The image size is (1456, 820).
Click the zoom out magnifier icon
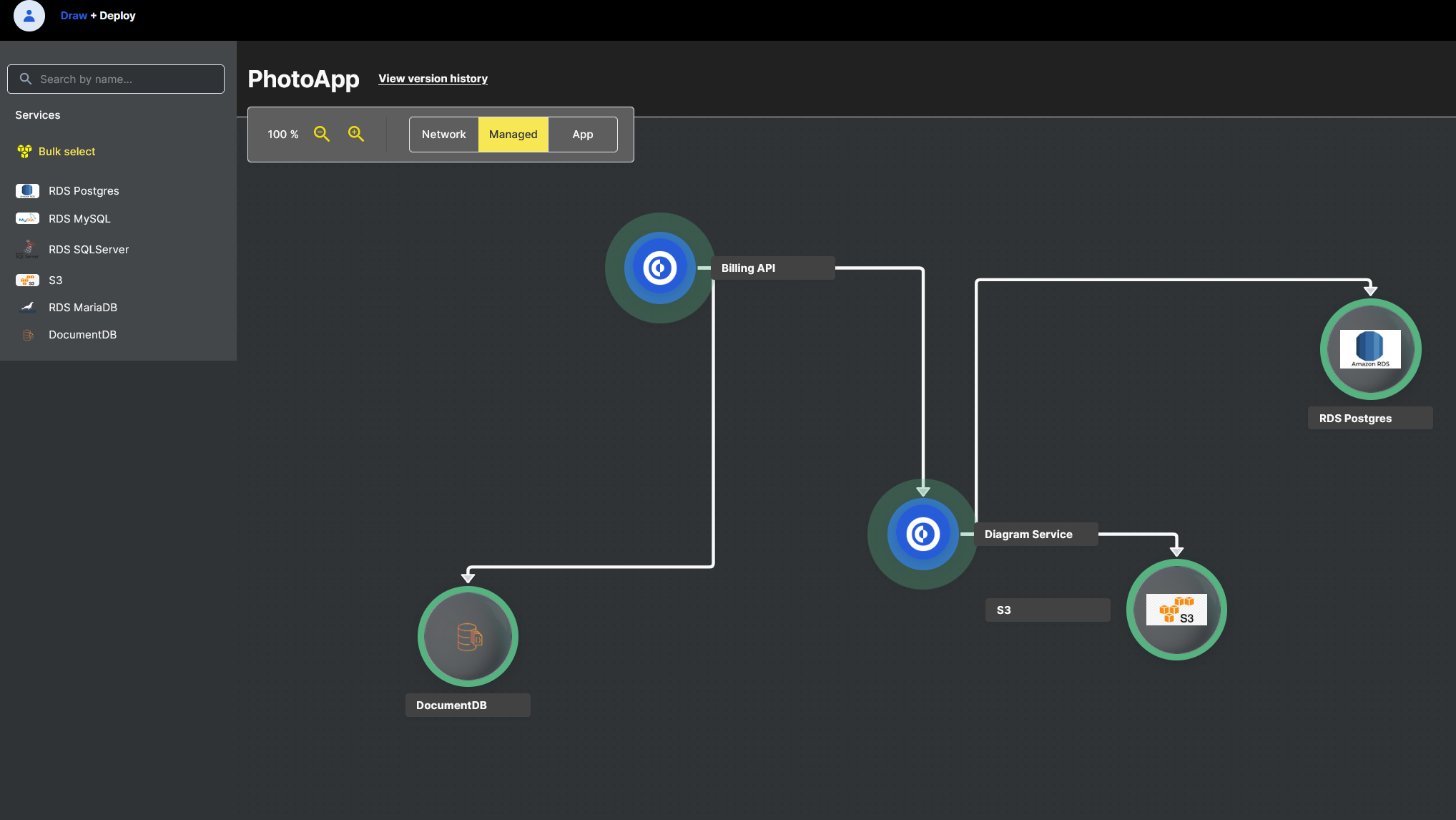(x=322, y=134)
